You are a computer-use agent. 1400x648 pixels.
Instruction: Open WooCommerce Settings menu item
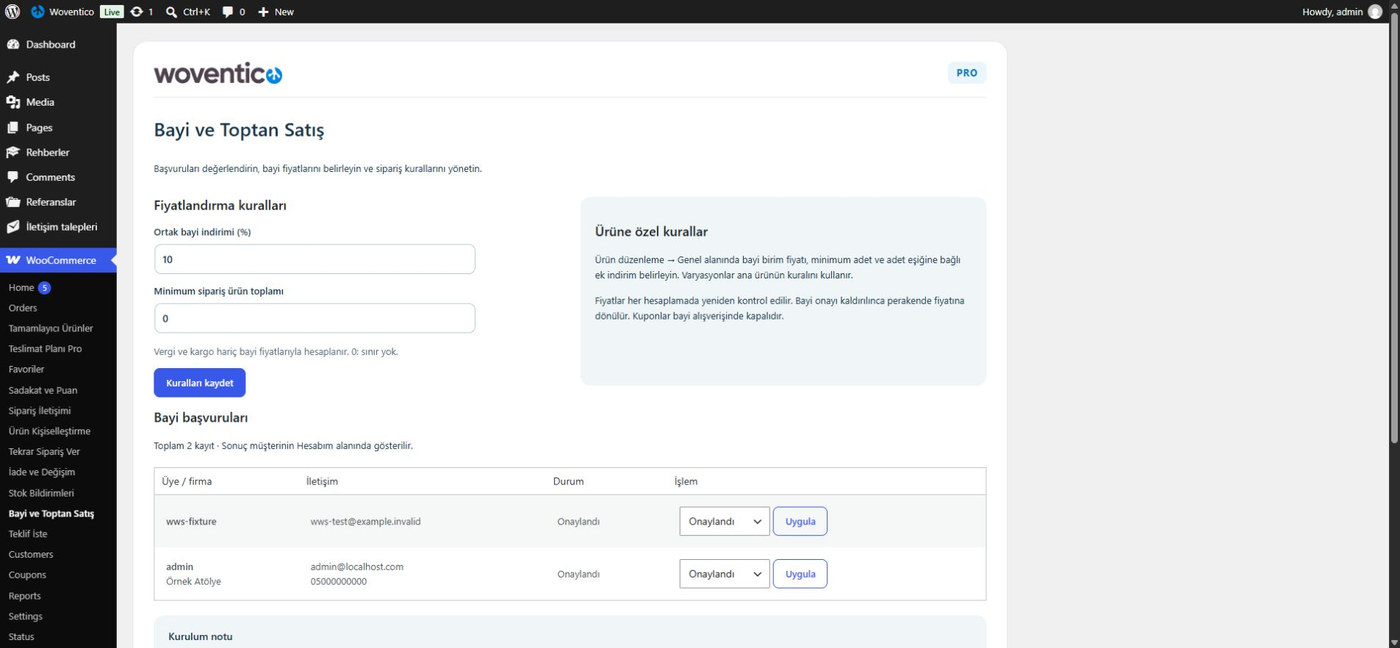tap(26, 616)
